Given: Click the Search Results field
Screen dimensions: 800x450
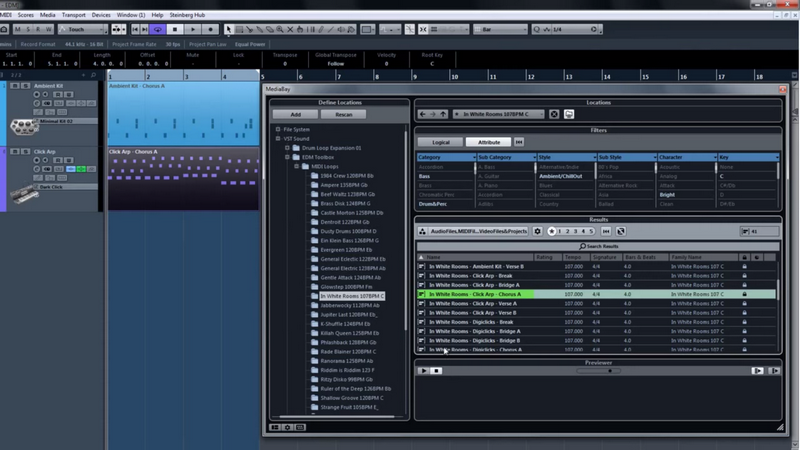Looking at the screenshot, I should click(x=598, y=246).
